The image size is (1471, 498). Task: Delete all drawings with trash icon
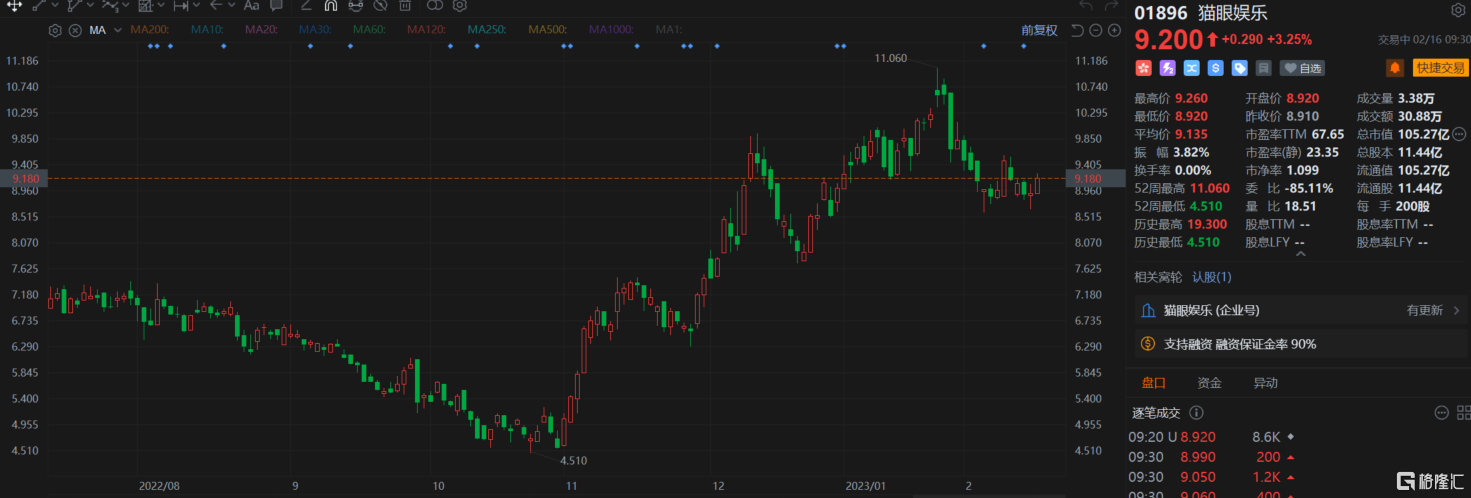pyautogui.click(x=404, y=5)
